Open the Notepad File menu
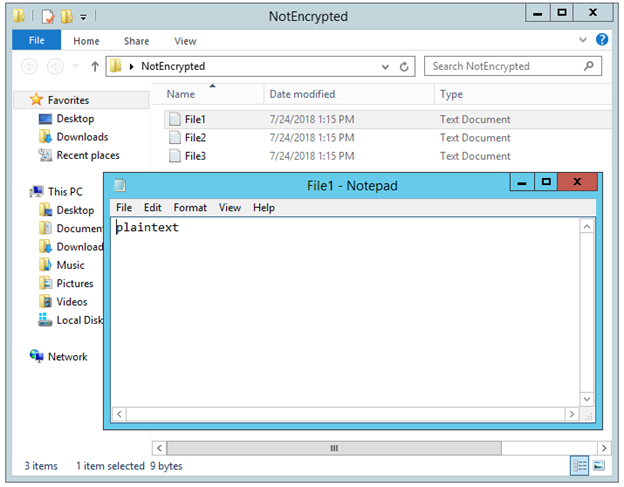This screenshot has width=624, height=487. click(124, 208)
